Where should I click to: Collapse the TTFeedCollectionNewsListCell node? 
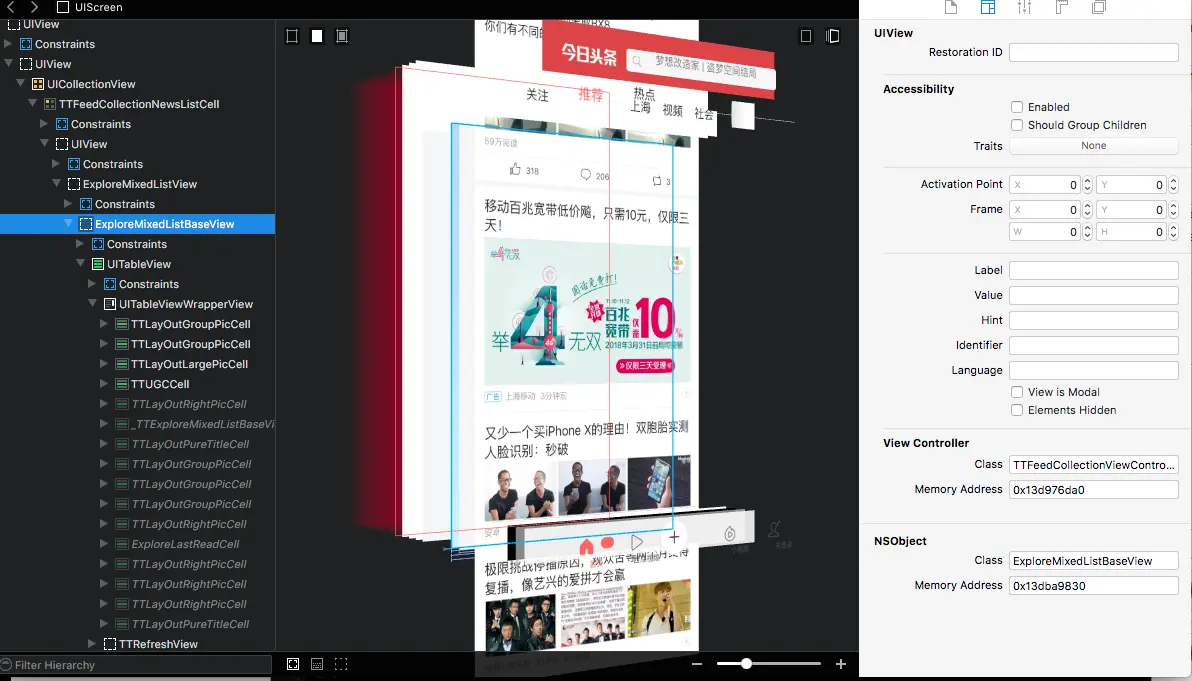33,103
